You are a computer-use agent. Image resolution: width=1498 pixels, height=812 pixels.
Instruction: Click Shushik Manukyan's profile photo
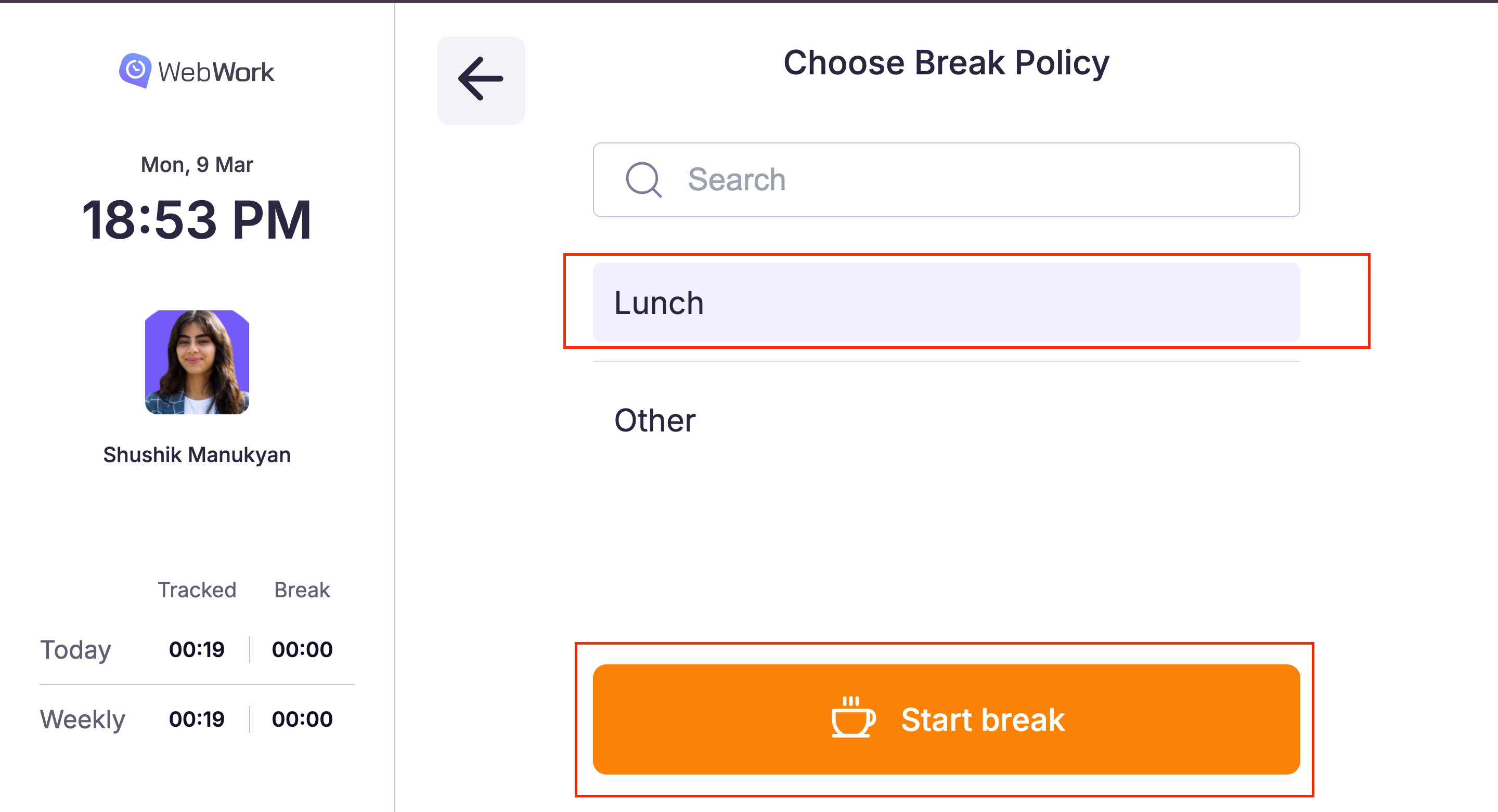(x=197, y=361)
